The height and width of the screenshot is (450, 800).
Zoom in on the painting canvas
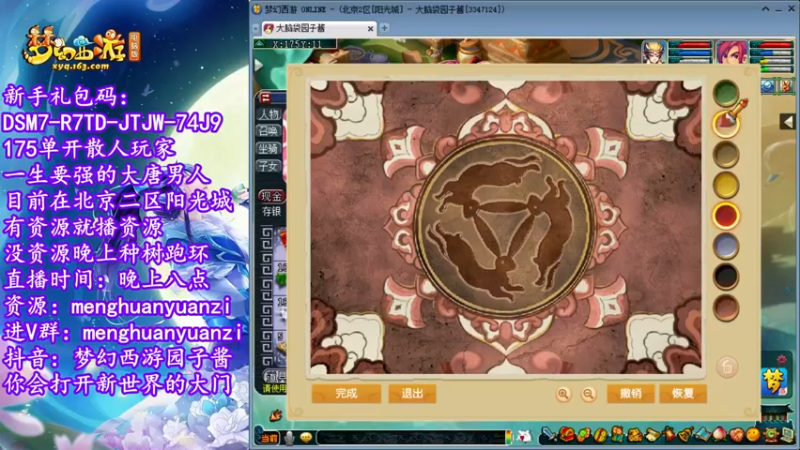tap(563, 394)
